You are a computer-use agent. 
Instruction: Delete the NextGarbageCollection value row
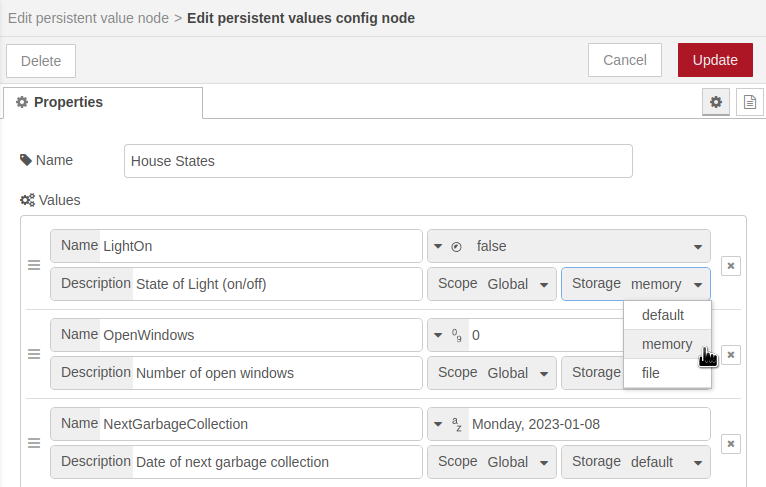click(x=731, y=443)
